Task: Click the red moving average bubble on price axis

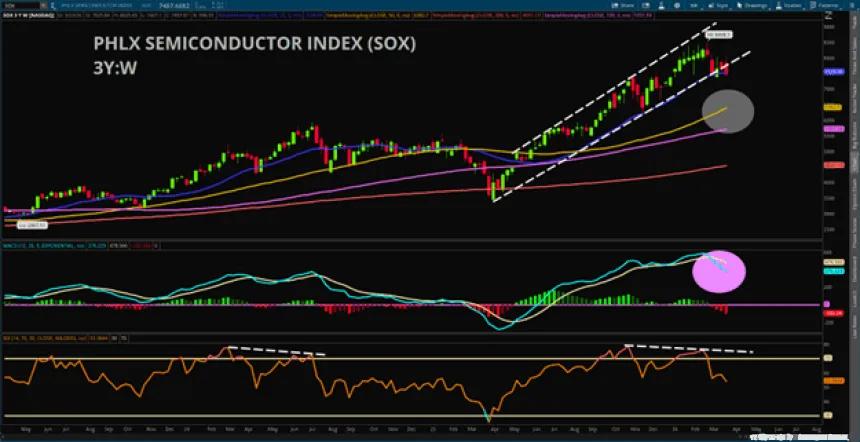Action: click(833, 165)
